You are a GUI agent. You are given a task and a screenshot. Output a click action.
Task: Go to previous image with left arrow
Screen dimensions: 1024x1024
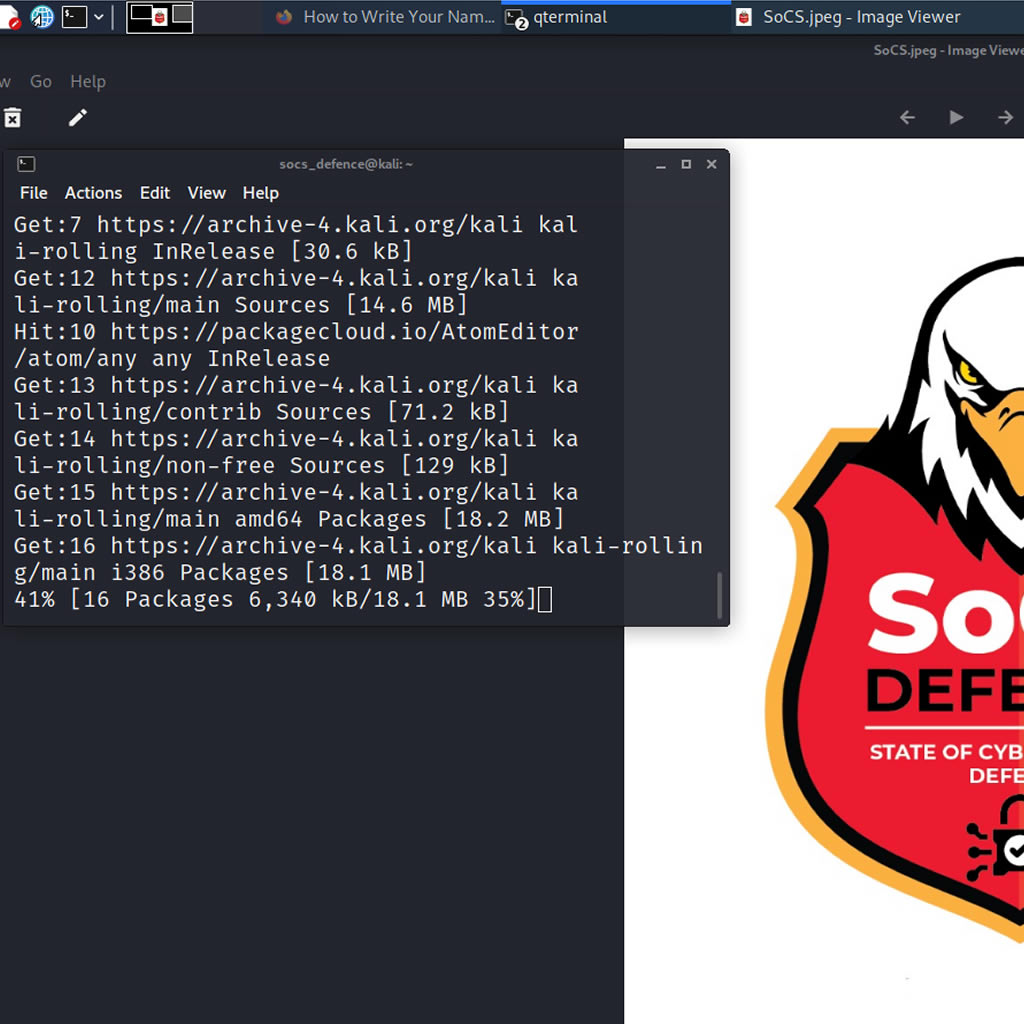907,118
